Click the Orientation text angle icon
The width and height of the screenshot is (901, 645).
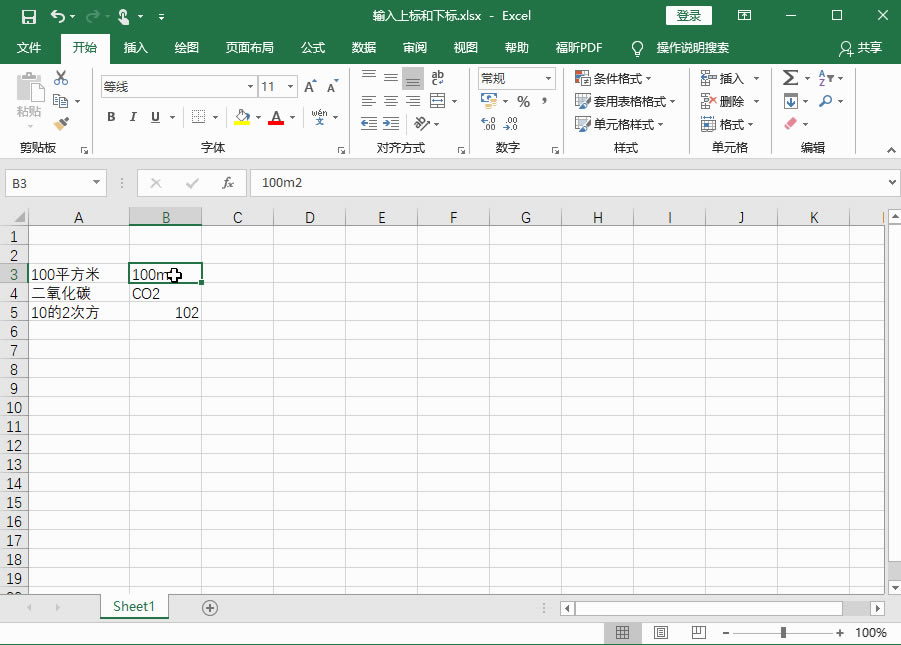click(x=422, y=123)
